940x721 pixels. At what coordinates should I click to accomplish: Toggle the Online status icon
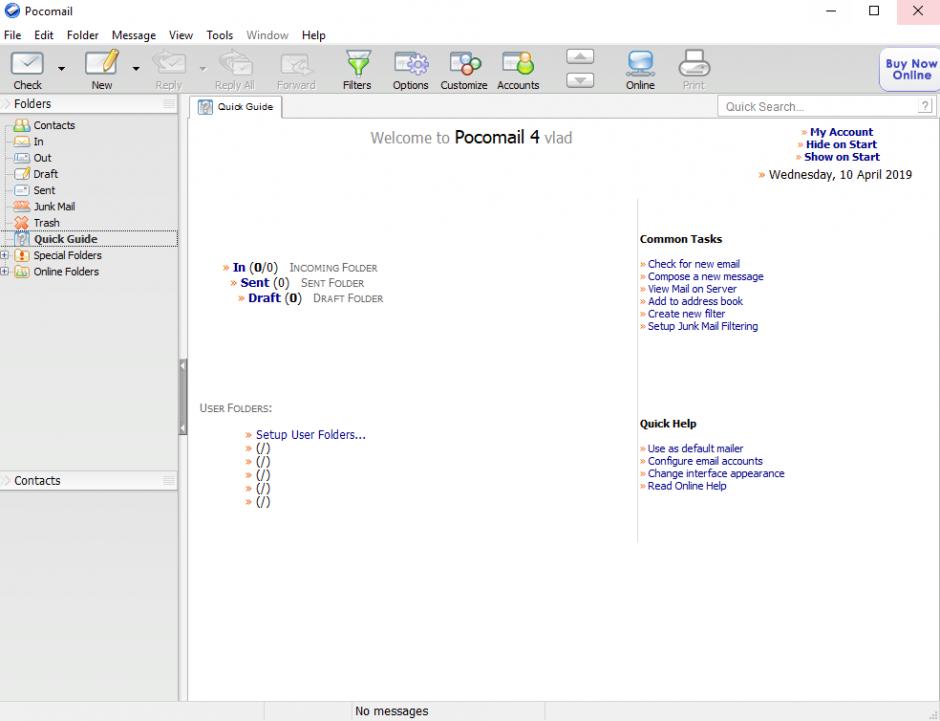click(640, 64)
